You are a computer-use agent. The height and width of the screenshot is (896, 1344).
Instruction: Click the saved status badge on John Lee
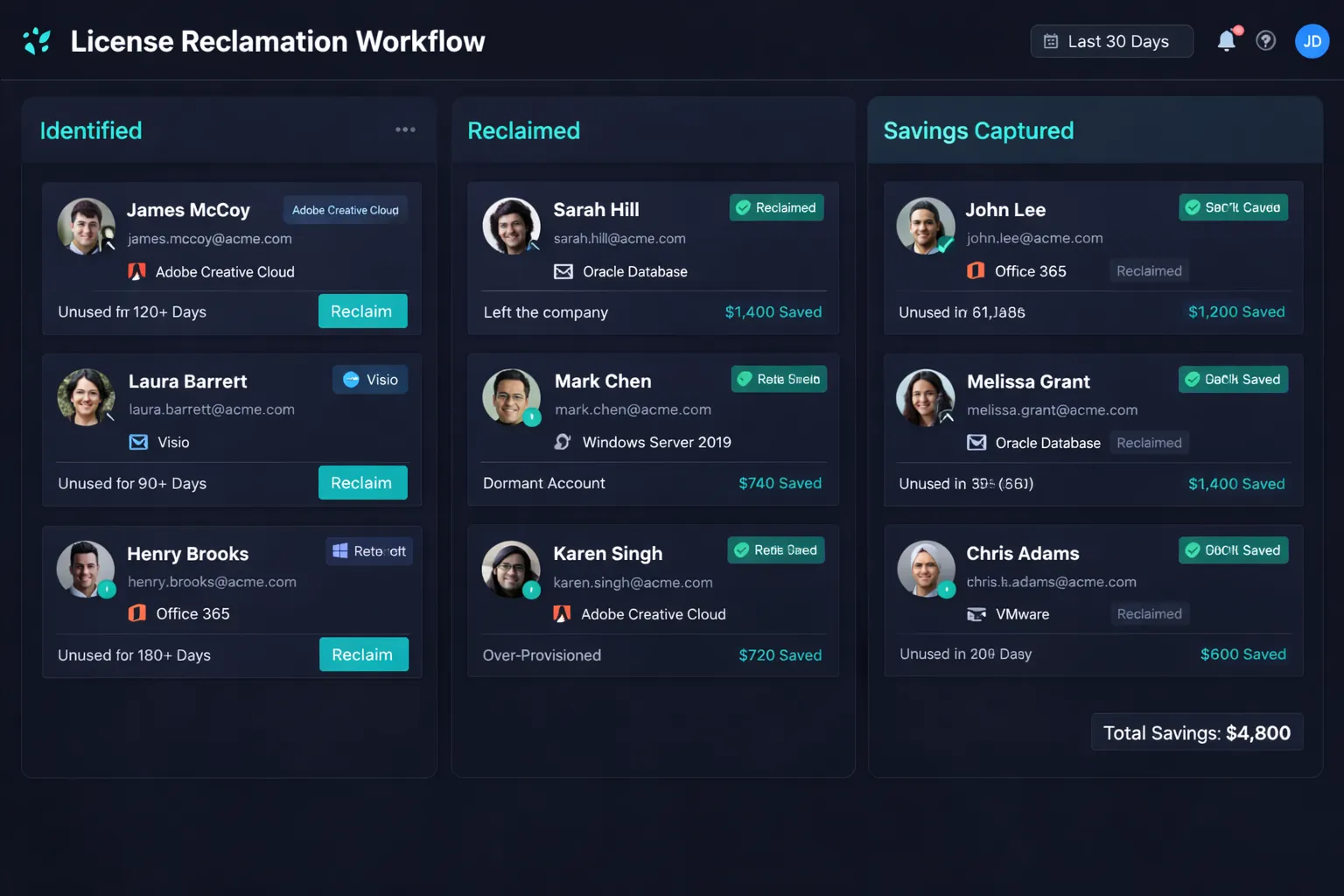click(x=1233, y=207)
